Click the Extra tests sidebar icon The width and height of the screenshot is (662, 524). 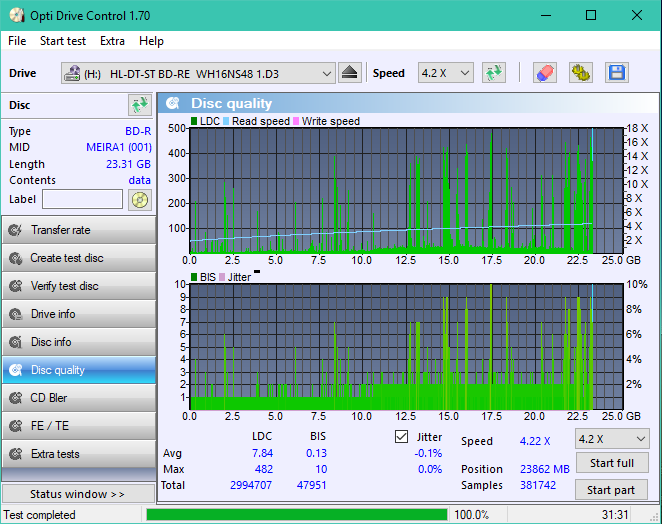pyautogui.click(x=16, y=454)
